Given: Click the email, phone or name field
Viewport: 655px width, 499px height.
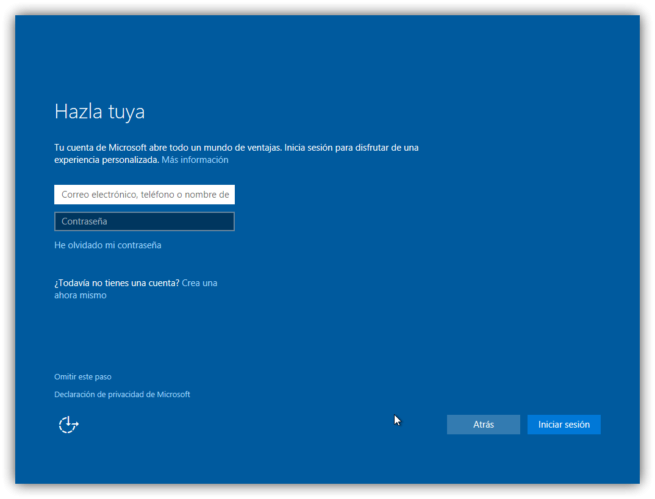Looking at the screenshot, I should point(144,195).
